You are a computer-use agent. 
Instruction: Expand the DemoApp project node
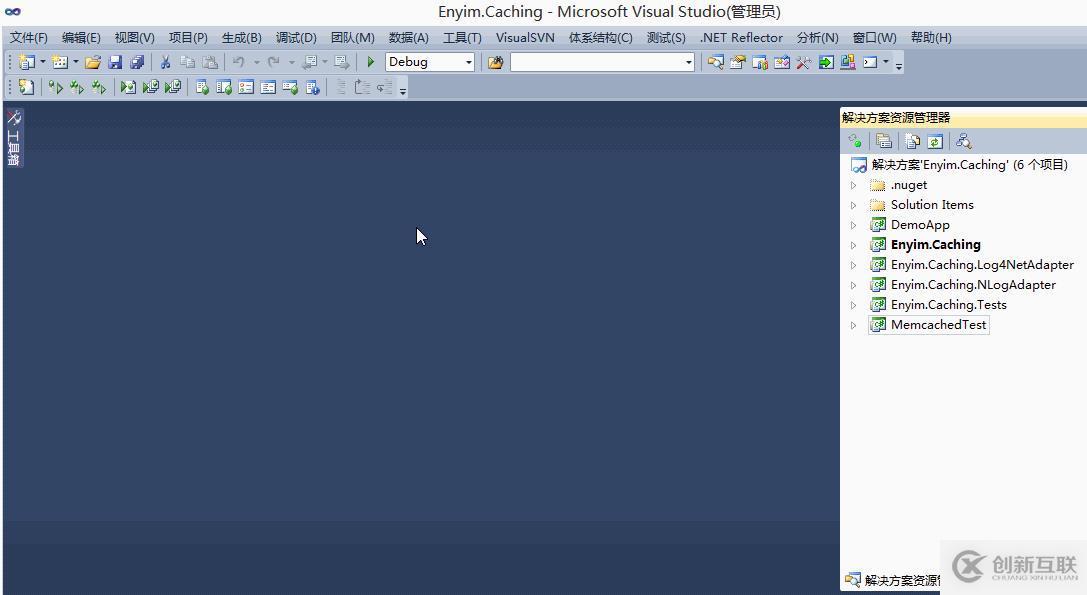853,225
